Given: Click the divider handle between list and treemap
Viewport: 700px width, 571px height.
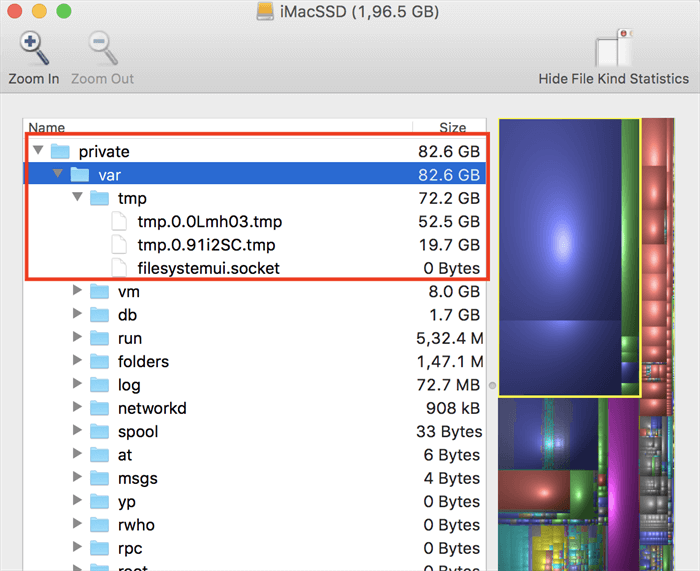Looking at the screenshot, I should (x=491, y=385).
